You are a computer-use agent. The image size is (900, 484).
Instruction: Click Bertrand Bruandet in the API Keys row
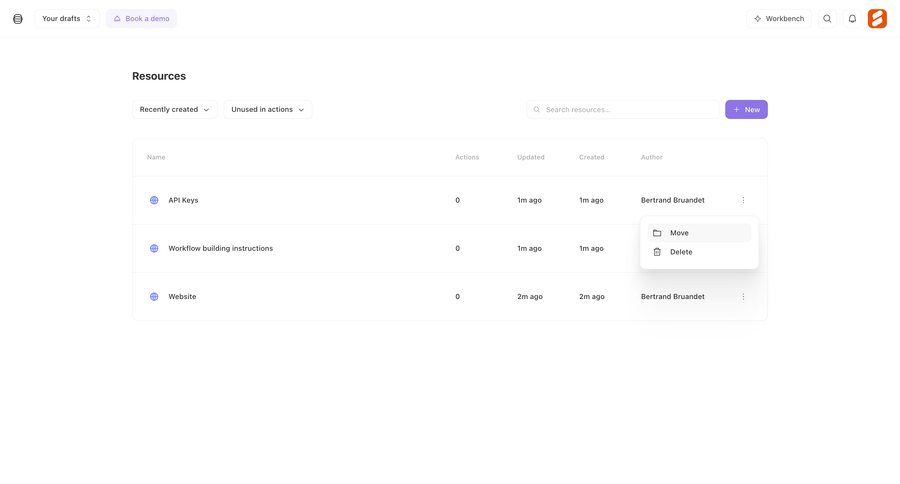[x=673, y=200]
